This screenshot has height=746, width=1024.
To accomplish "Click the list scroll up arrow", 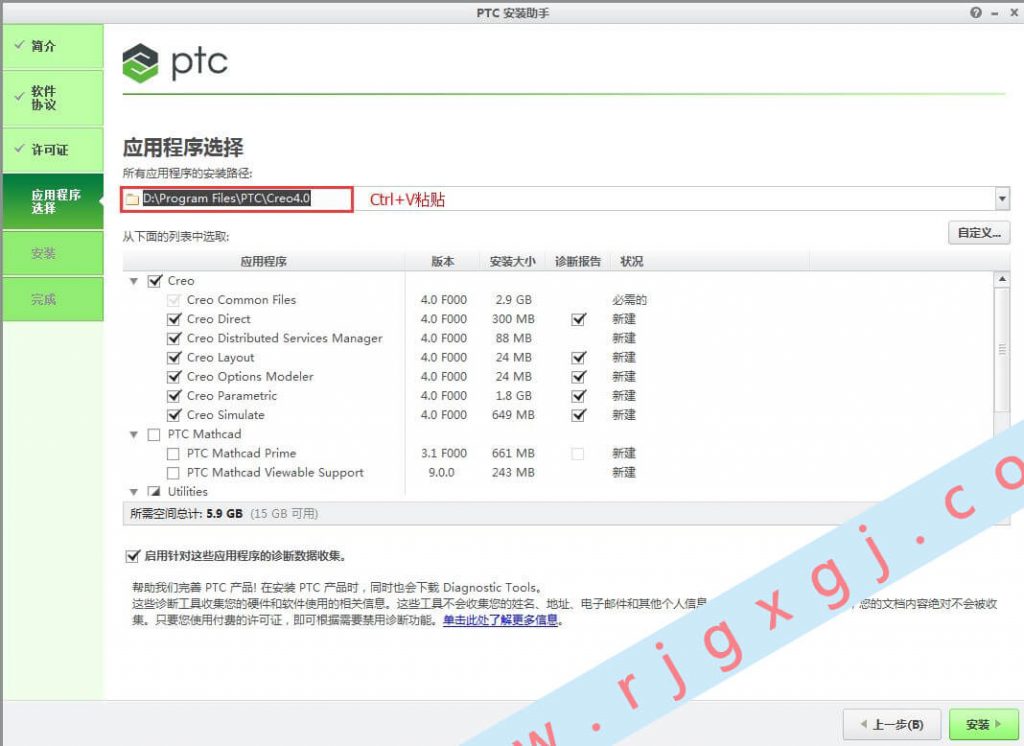I will point(1002,280).
